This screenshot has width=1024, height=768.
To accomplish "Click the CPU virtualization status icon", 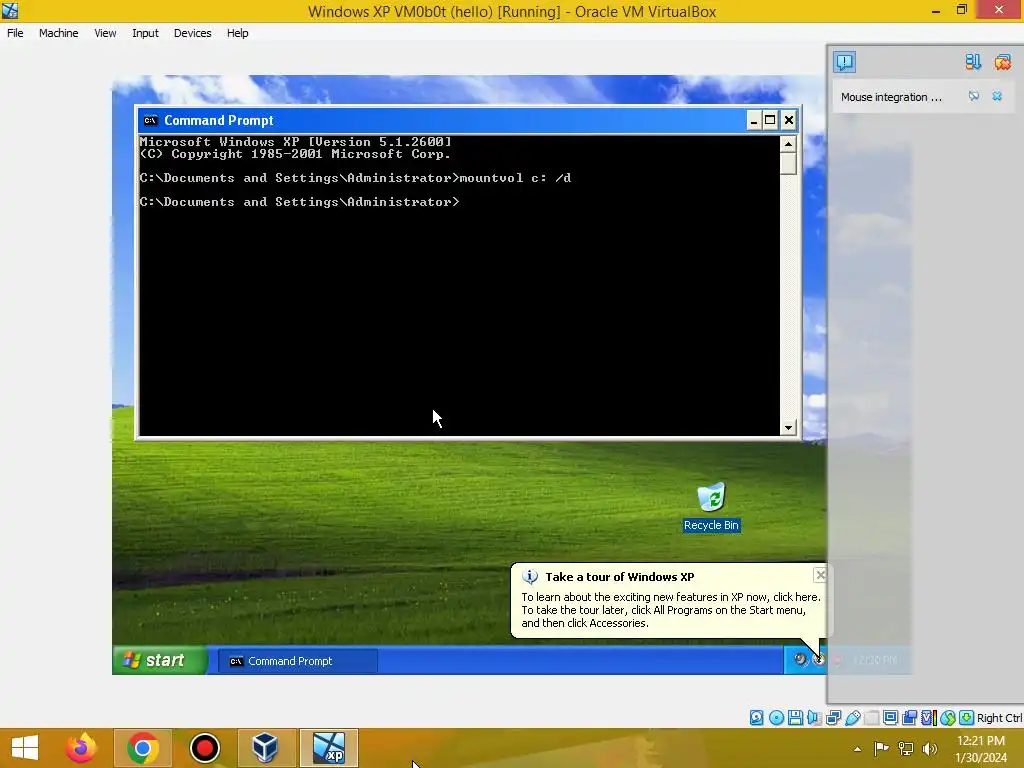I will pyautogui.click(x=928, y=718).
